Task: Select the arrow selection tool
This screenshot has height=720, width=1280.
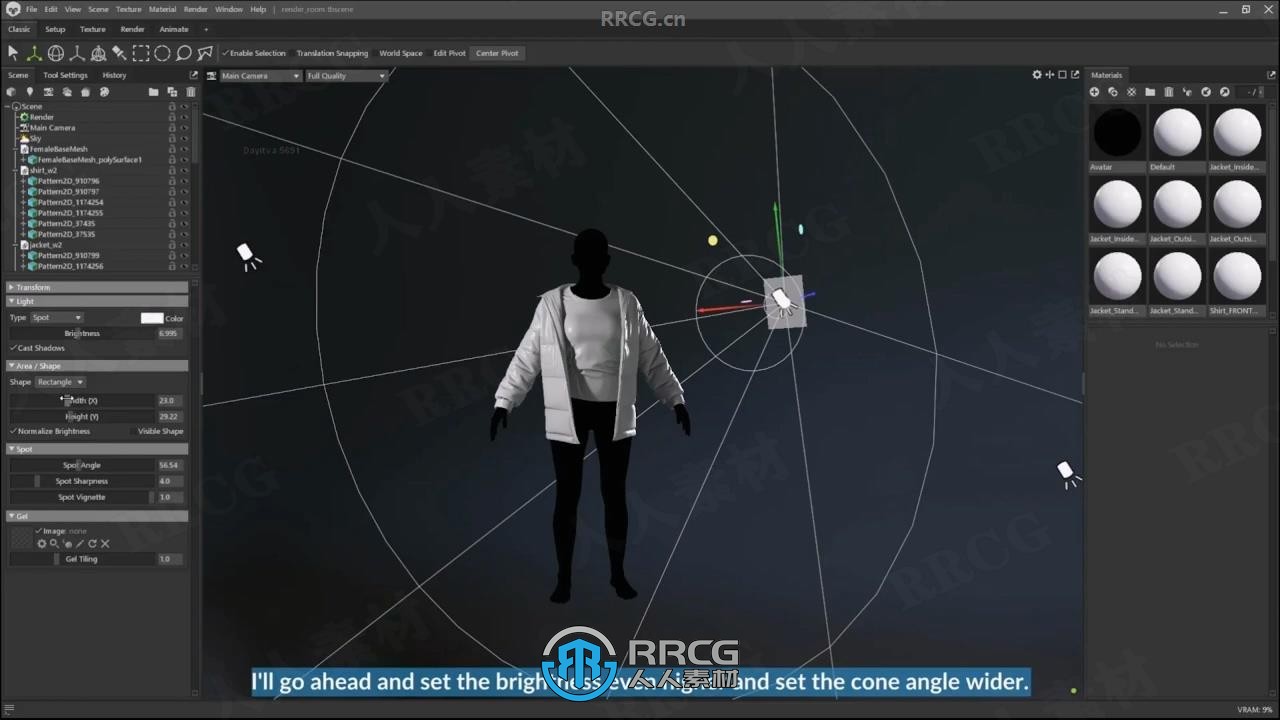Action: tap(13, 53)
